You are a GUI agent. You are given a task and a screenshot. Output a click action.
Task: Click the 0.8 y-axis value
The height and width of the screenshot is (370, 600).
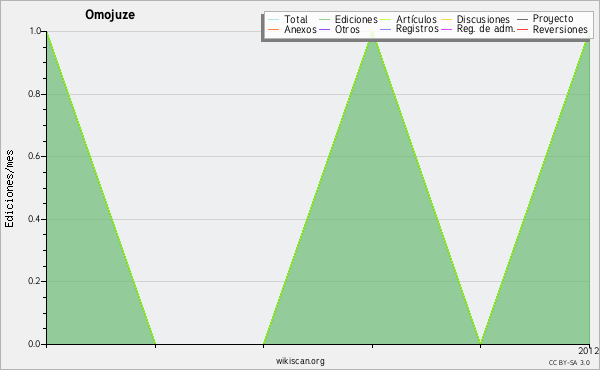(x=34, y=94)
